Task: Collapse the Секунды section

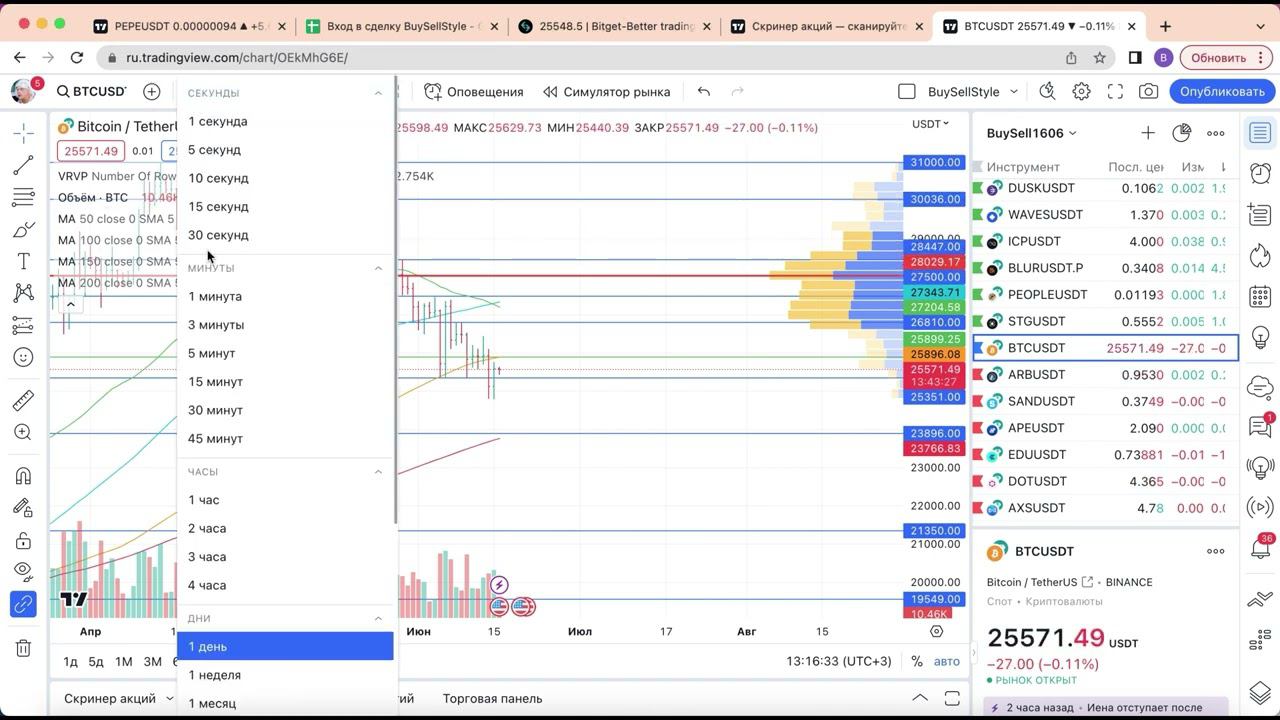Action: (x=378, y=93)
